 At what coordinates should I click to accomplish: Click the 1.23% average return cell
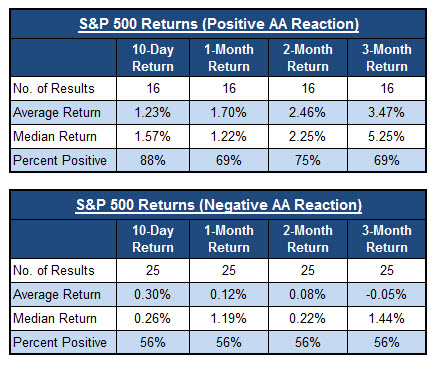153,113
